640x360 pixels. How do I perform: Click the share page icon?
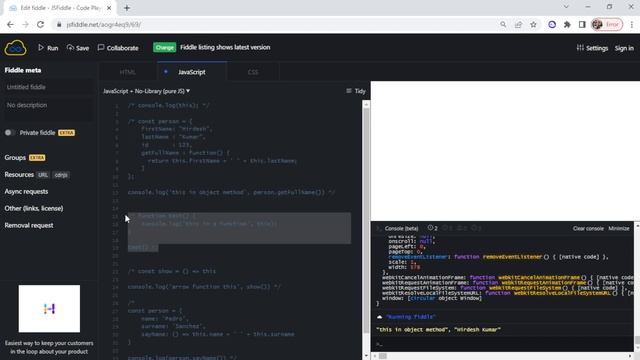518,24
